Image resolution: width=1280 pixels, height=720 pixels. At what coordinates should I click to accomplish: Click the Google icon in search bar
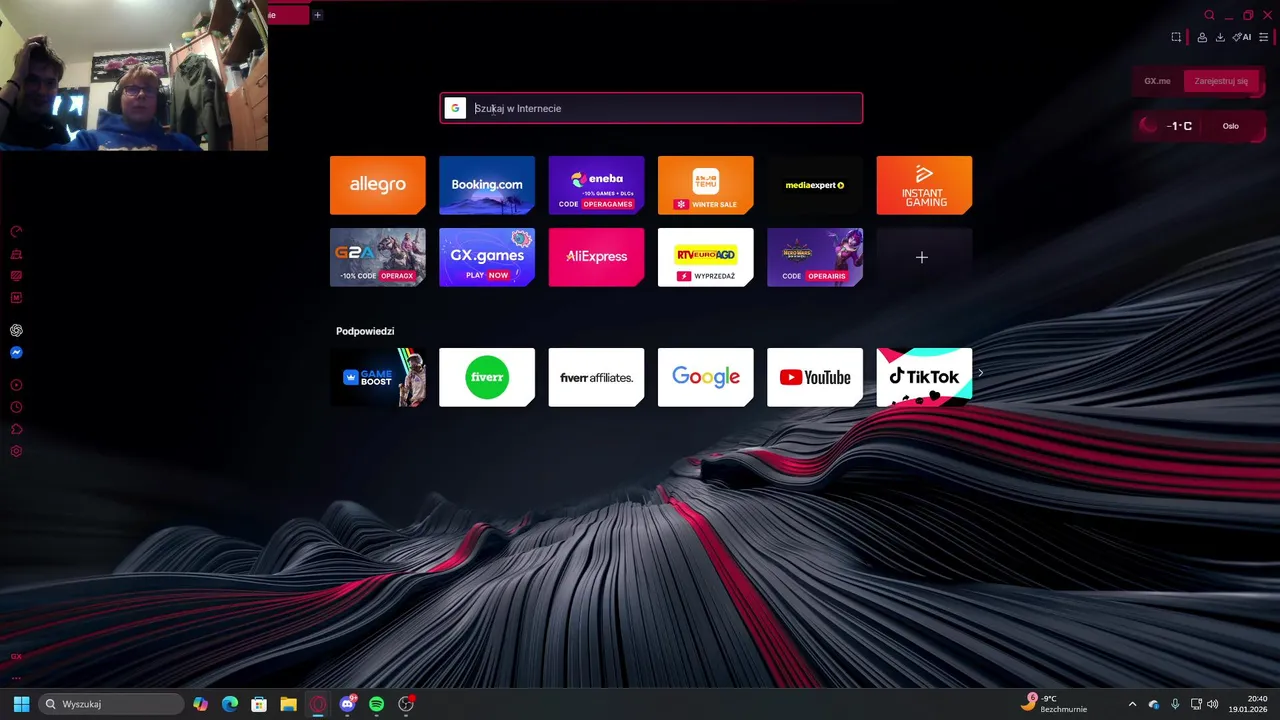point(455,108)
